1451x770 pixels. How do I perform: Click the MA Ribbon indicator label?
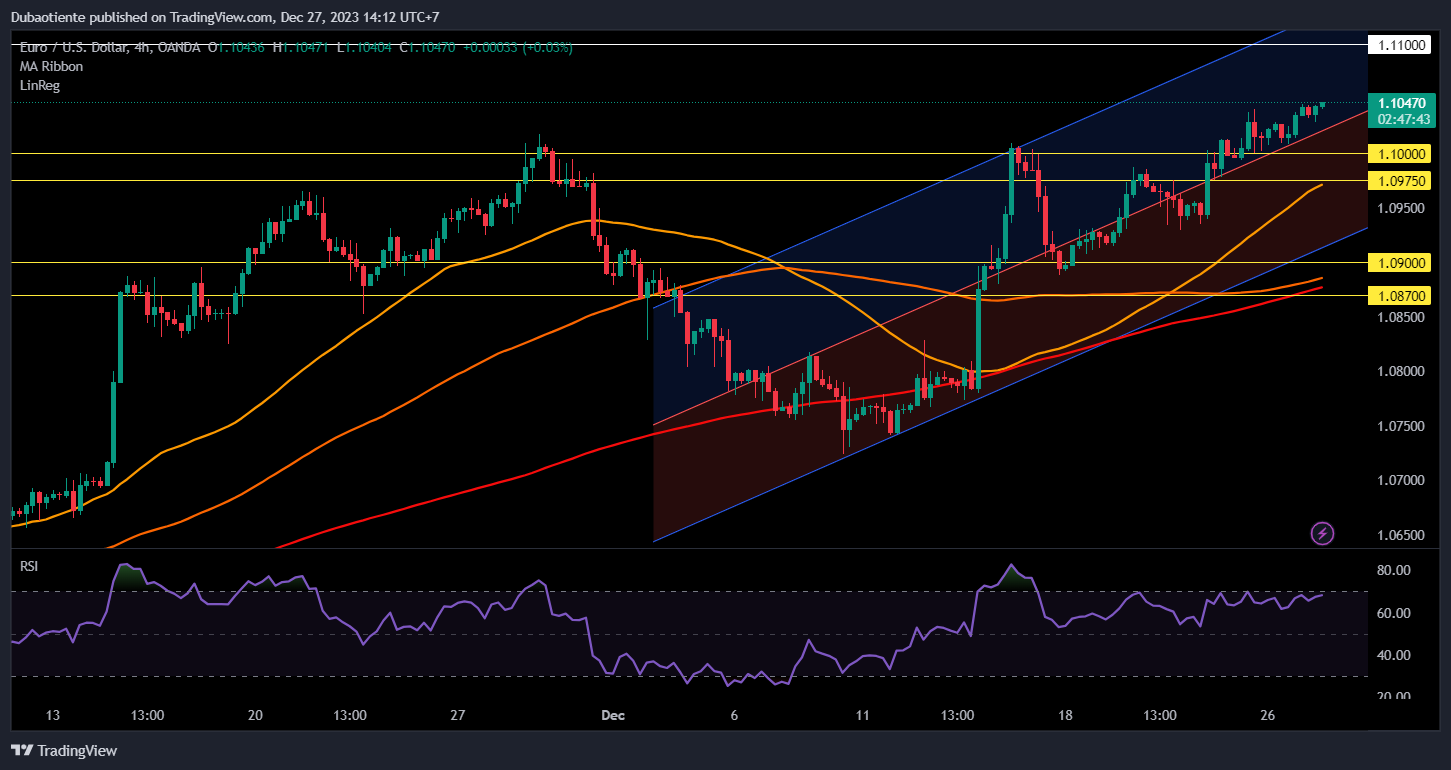[x=51, y=66]
